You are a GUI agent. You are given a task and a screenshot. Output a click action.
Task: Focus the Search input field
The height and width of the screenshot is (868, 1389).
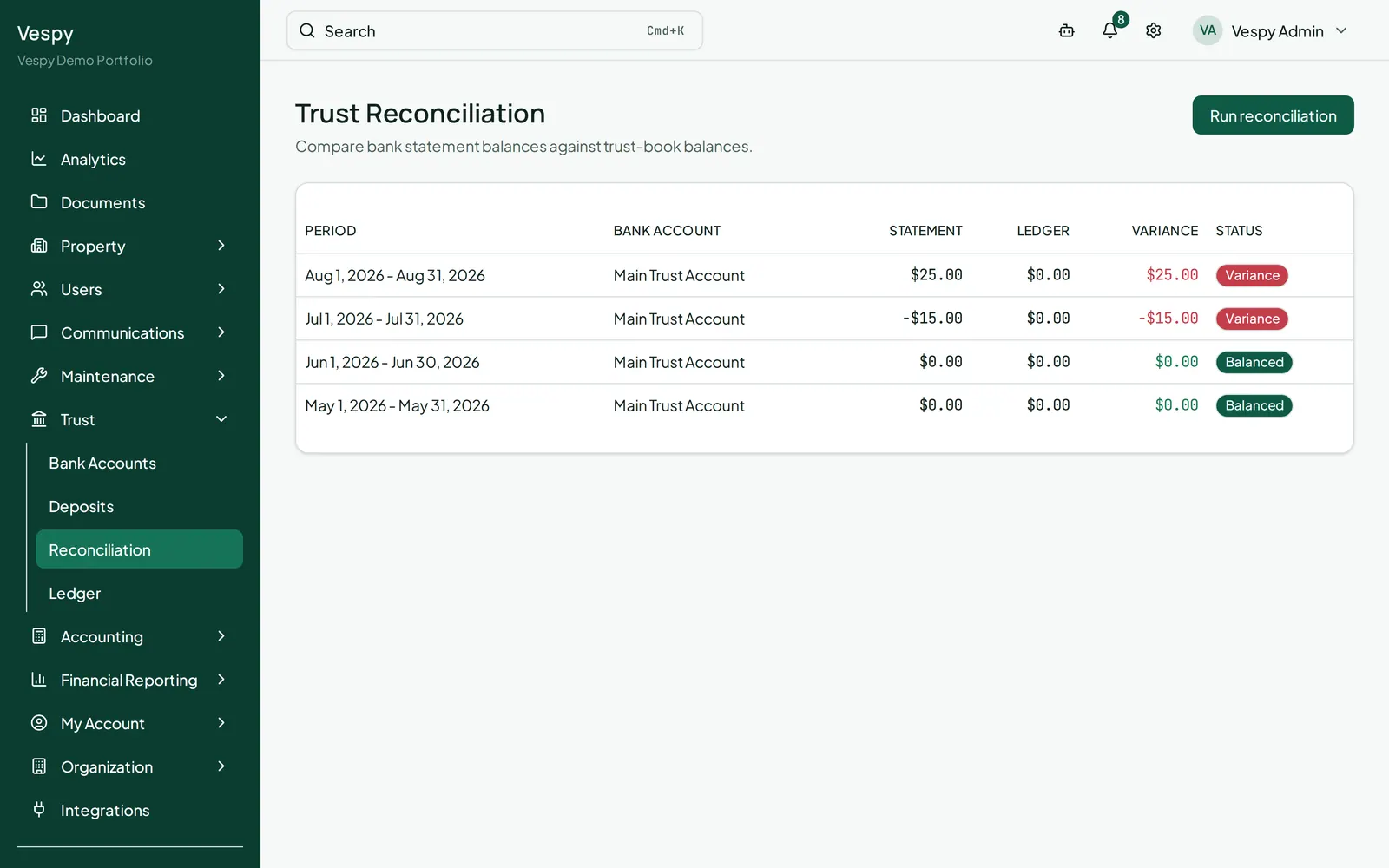[x=495, y=31]
